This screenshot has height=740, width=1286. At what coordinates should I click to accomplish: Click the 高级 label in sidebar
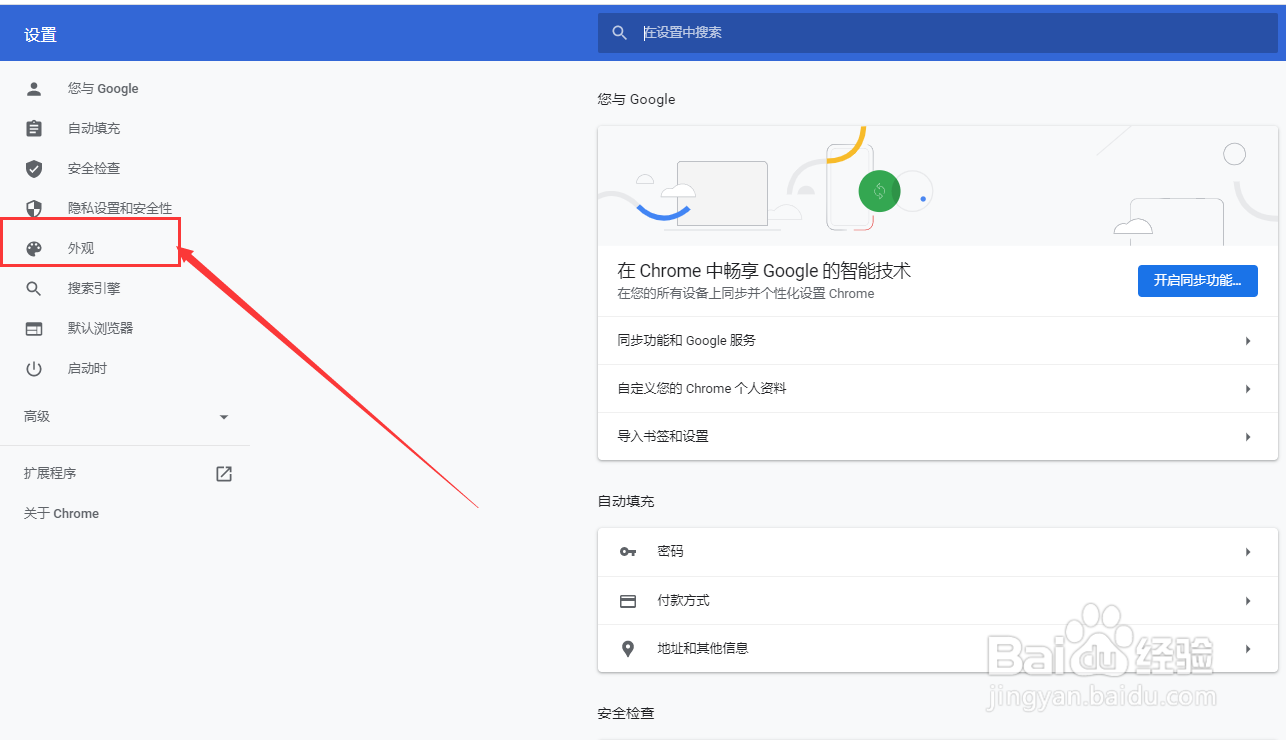pyautogui.click(x=37, y=416)
